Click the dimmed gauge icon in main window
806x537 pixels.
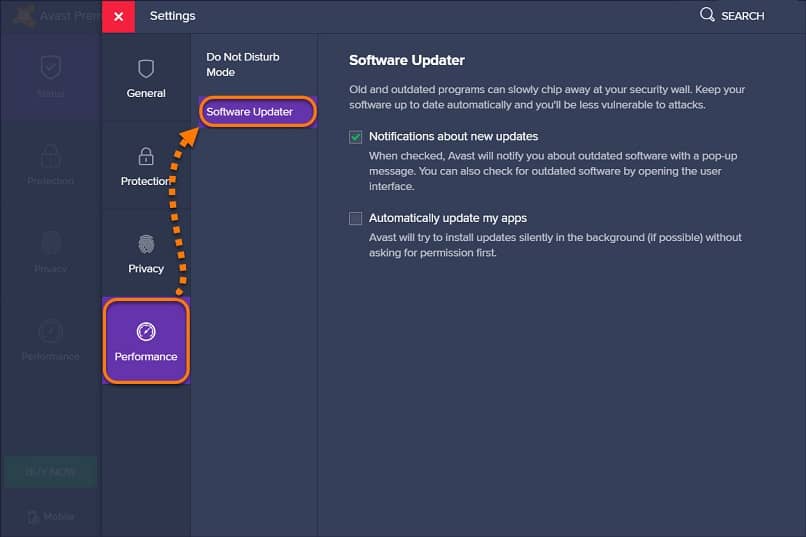[50, 331]
